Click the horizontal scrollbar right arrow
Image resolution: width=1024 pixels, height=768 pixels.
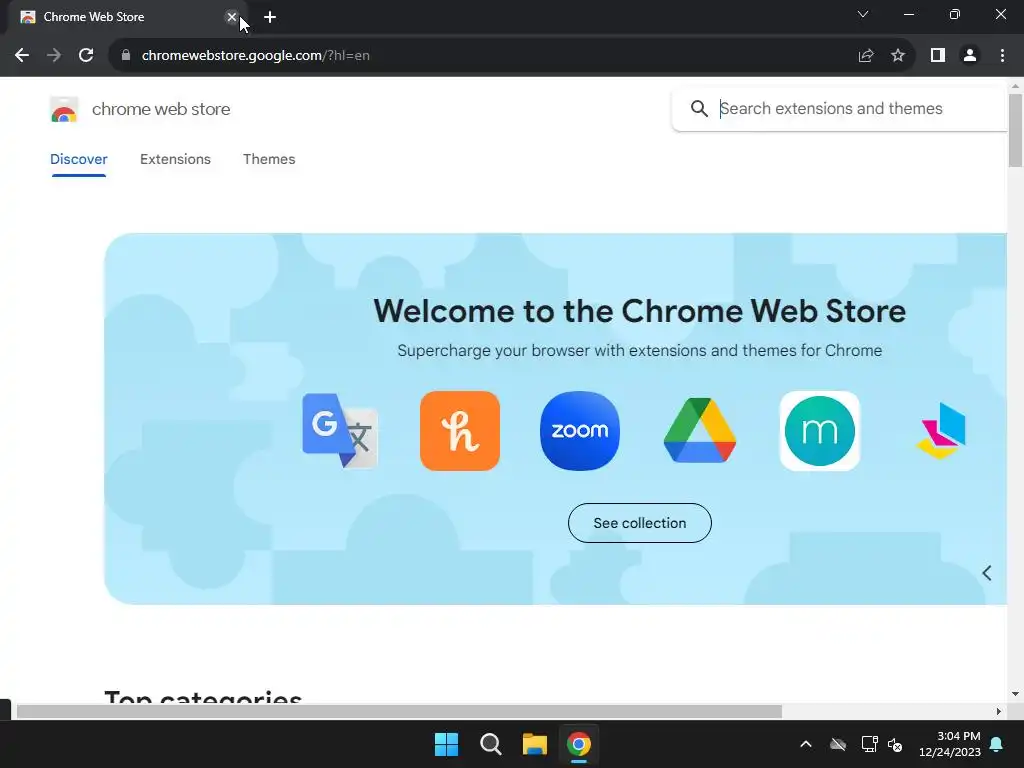(x=999, y=711)
